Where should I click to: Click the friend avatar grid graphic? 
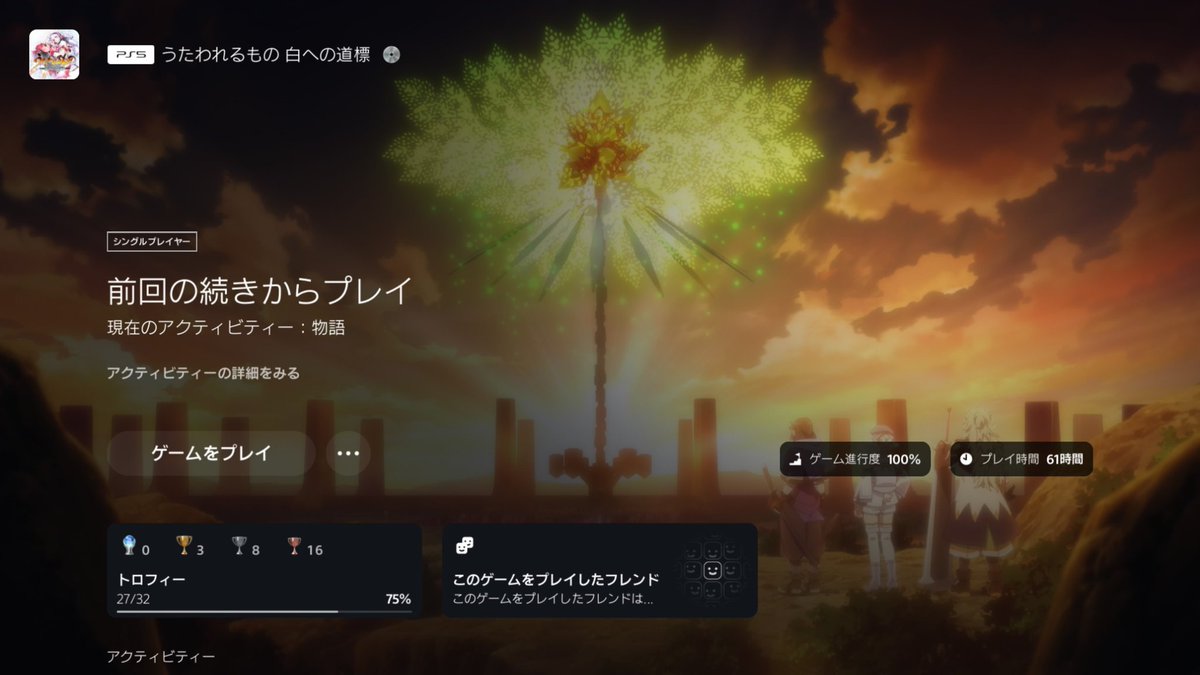click(712, 570)
